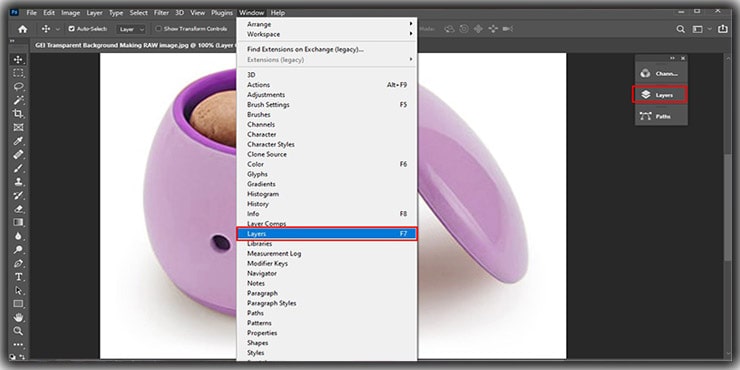Open the Image menu

click(71, 13)
